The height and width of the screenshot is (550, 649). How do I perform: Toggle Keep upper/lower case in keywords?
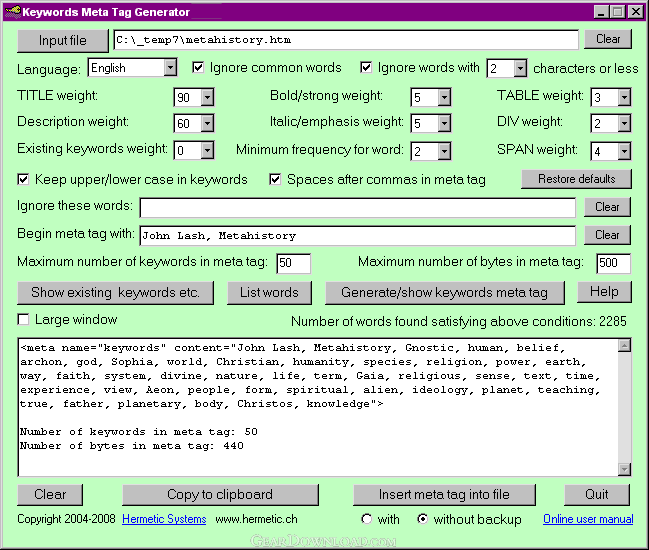pos(24,180)
